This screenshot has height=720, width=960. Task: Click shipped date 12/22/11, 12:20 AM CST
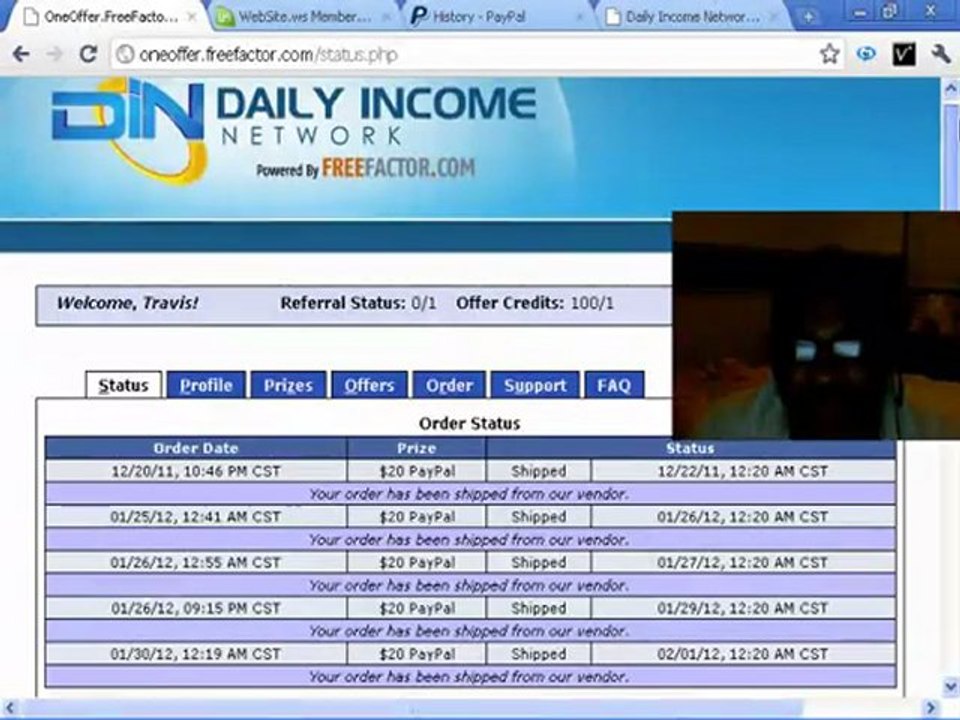click(x=743, y=471)
